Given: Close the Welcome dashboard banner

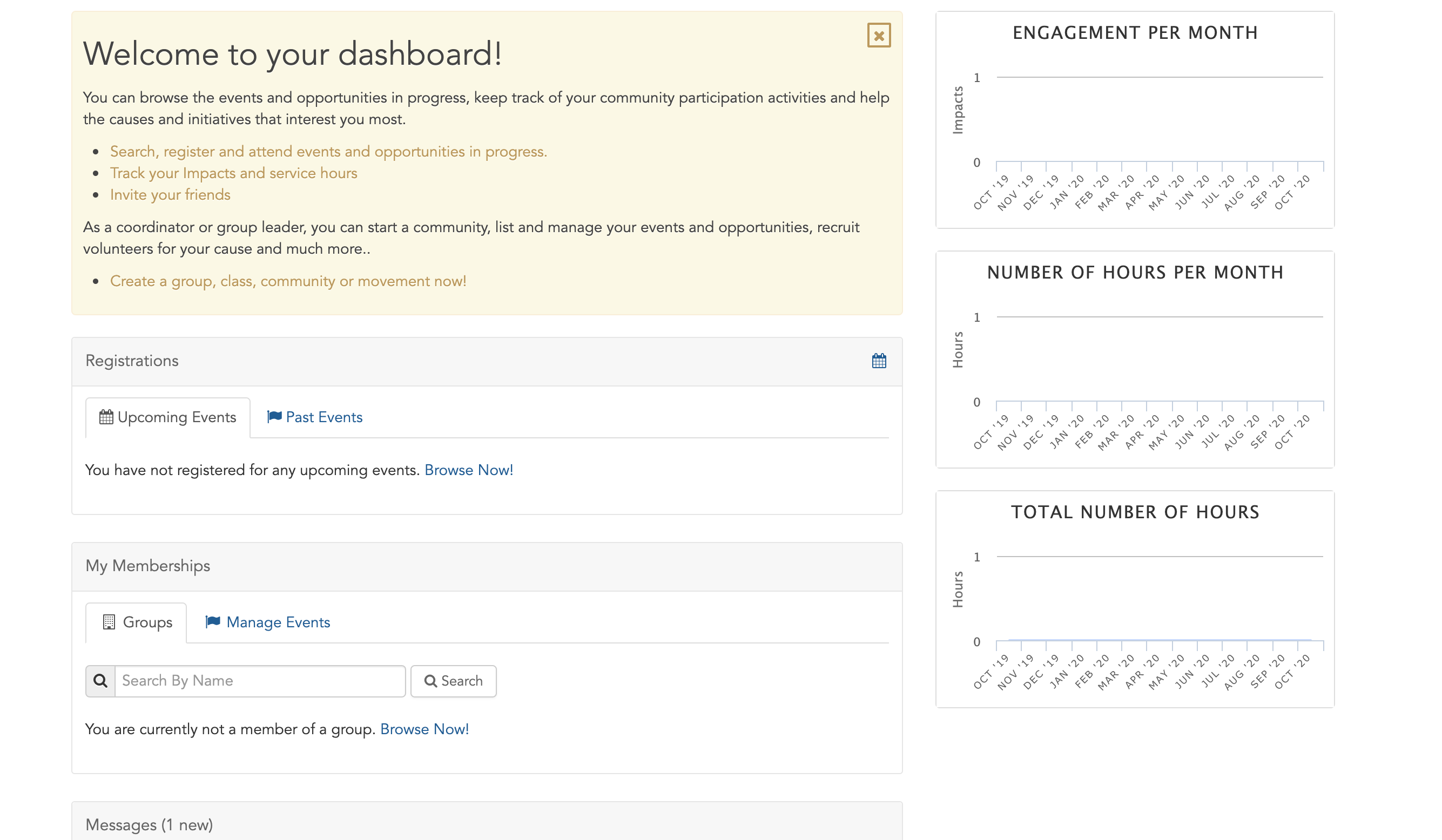Looking at the screenshot, I should point(879,36).
